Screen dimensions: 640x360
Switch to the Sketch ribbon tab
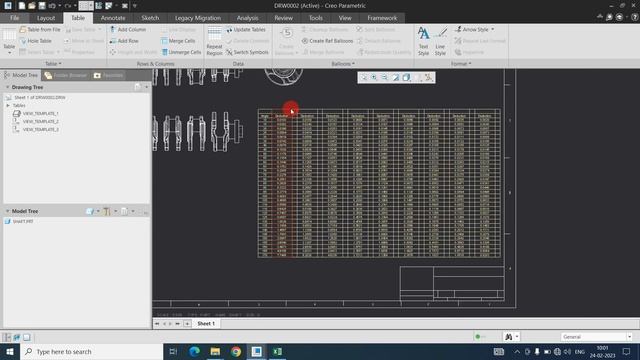coord(150,18)
